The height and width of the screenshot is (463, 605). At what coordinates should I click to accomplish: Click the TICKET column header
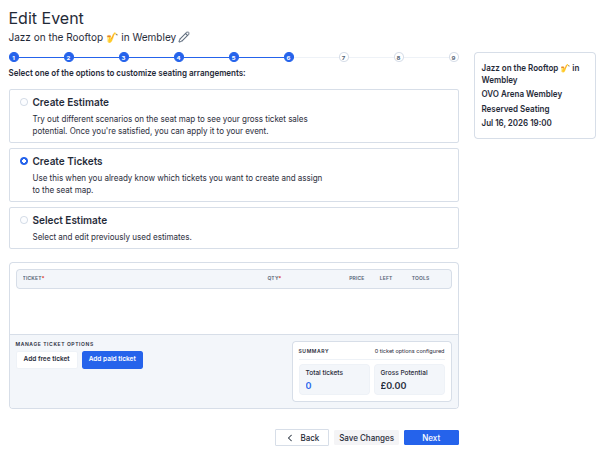(x=33, y=278)
